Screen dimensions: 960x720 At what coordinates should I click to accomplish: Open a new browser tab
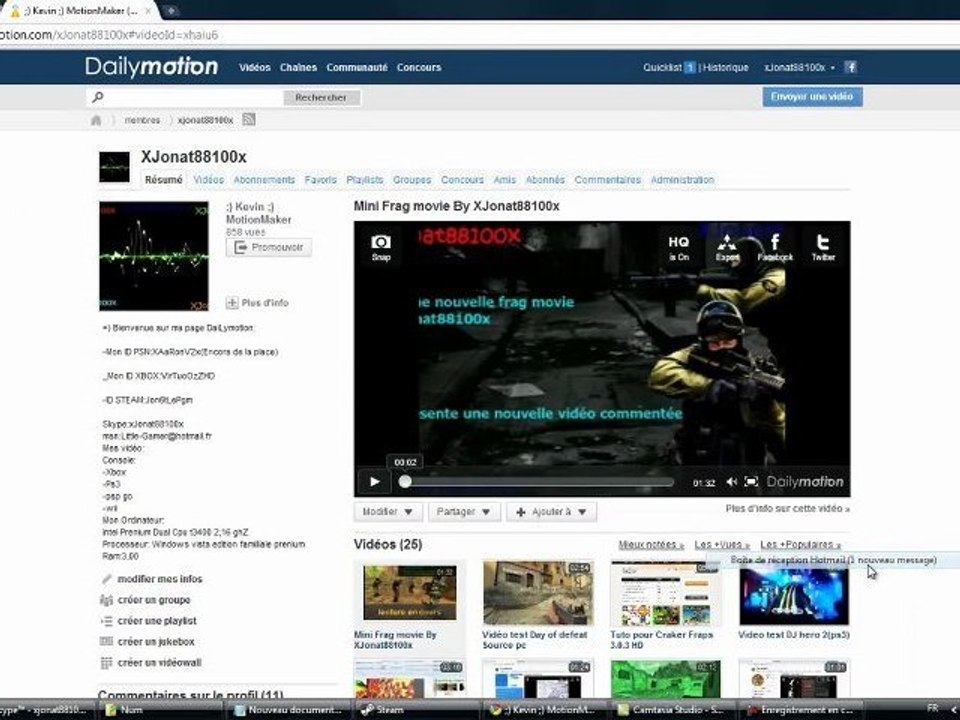171,10
